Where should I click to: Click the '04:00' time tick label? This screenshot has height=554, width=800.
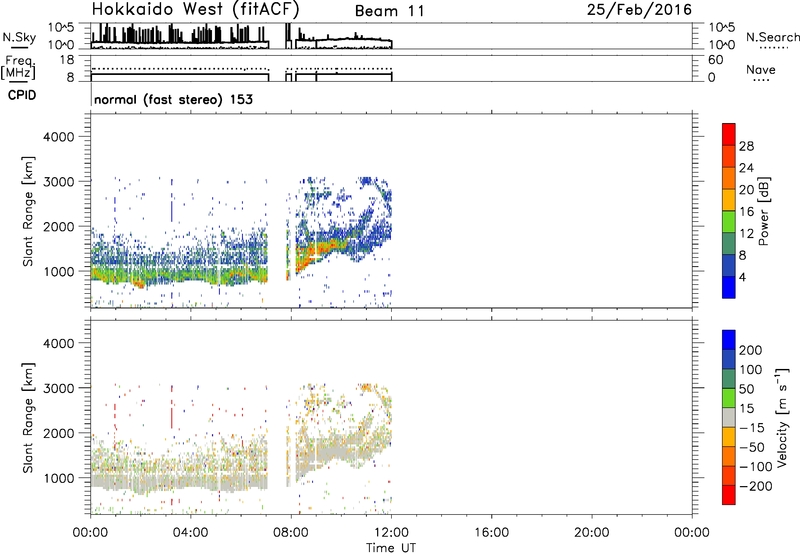click(191, 533)
